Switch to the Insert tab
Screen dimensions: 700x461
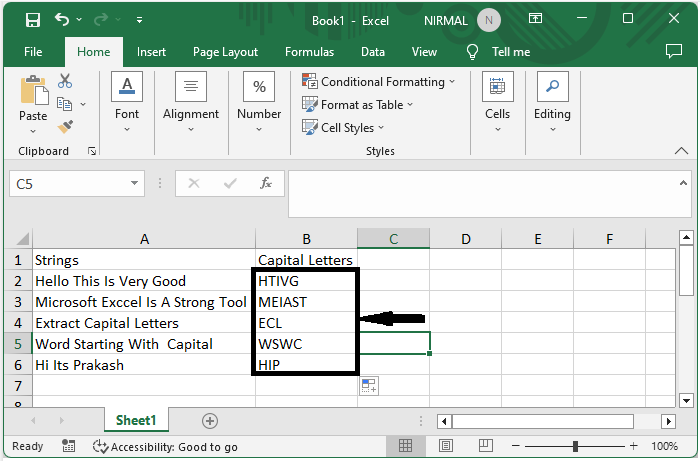pyautogui.click(x=151, y=52)
